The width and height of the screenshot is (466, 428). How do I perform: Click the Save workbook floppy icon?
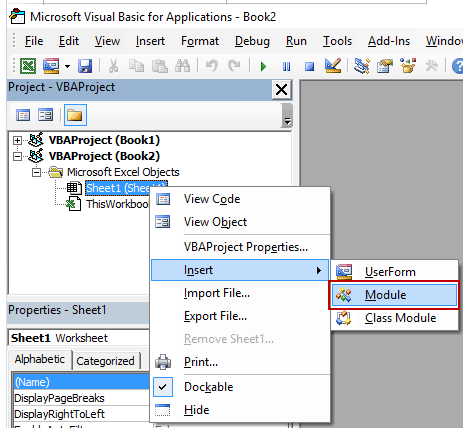85,66
